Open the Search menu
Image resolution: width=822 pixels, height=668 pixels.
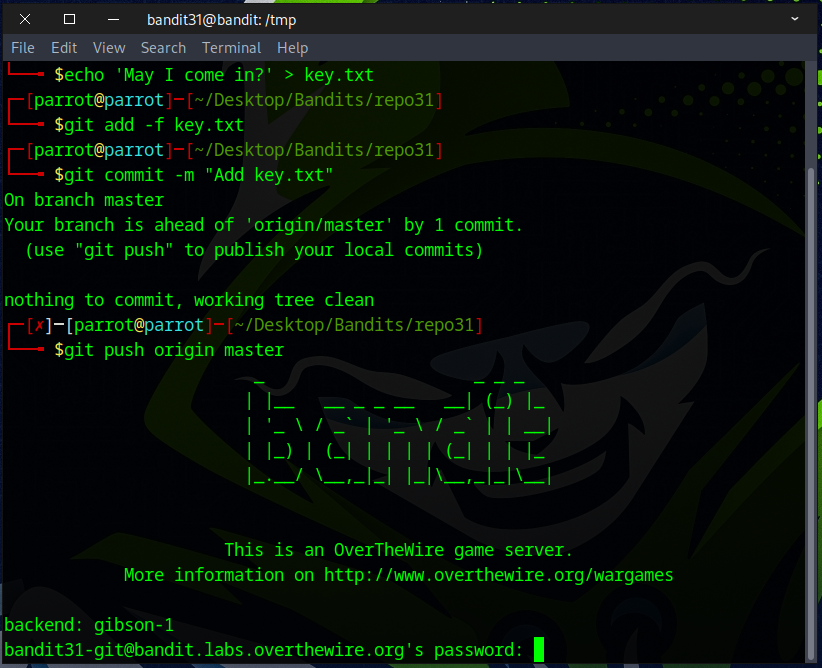[x=163, y=48]
